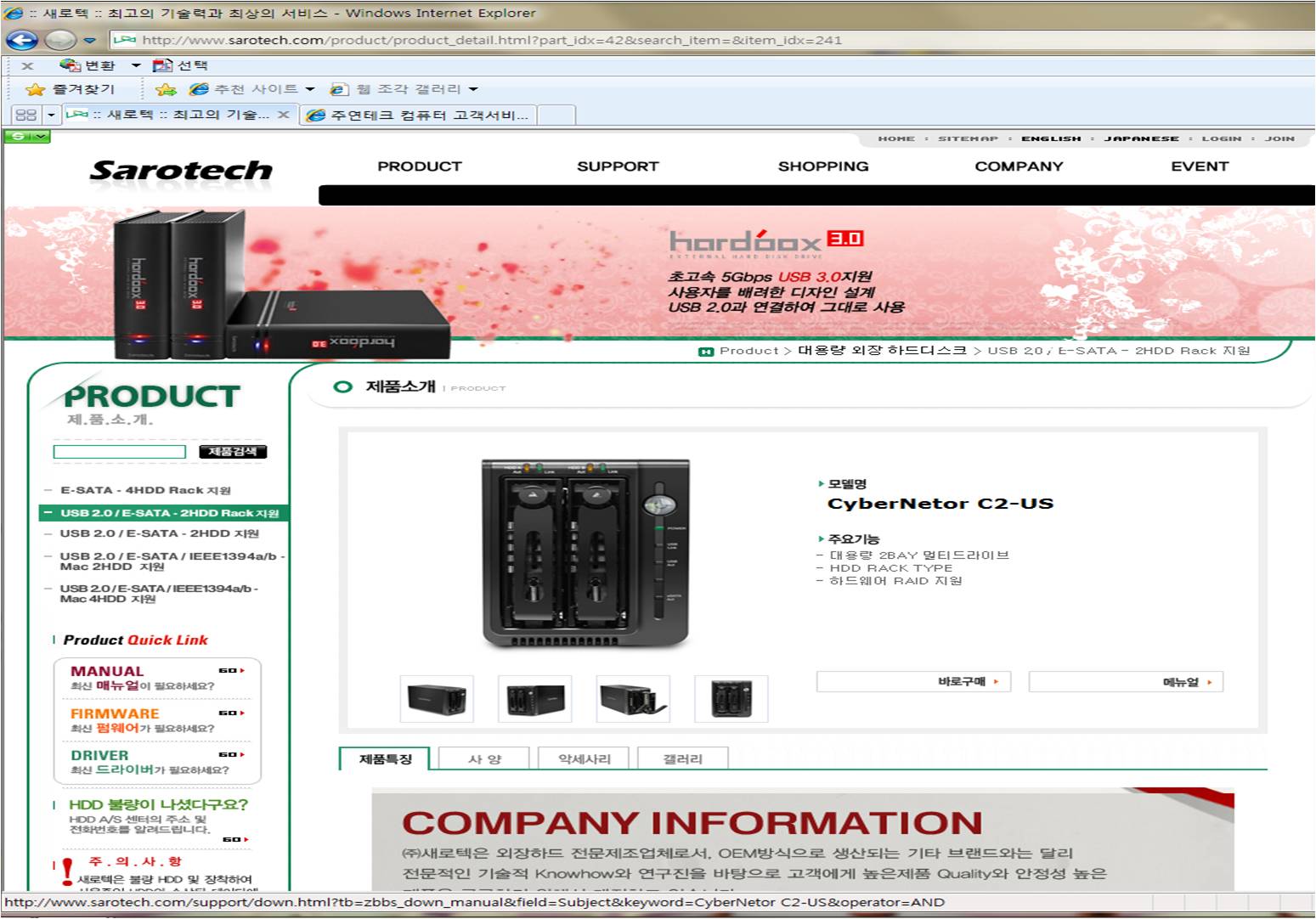Switch site language to ENGLISH
The width and height of the screenshot is (1316, 919).
[1051, 138]
